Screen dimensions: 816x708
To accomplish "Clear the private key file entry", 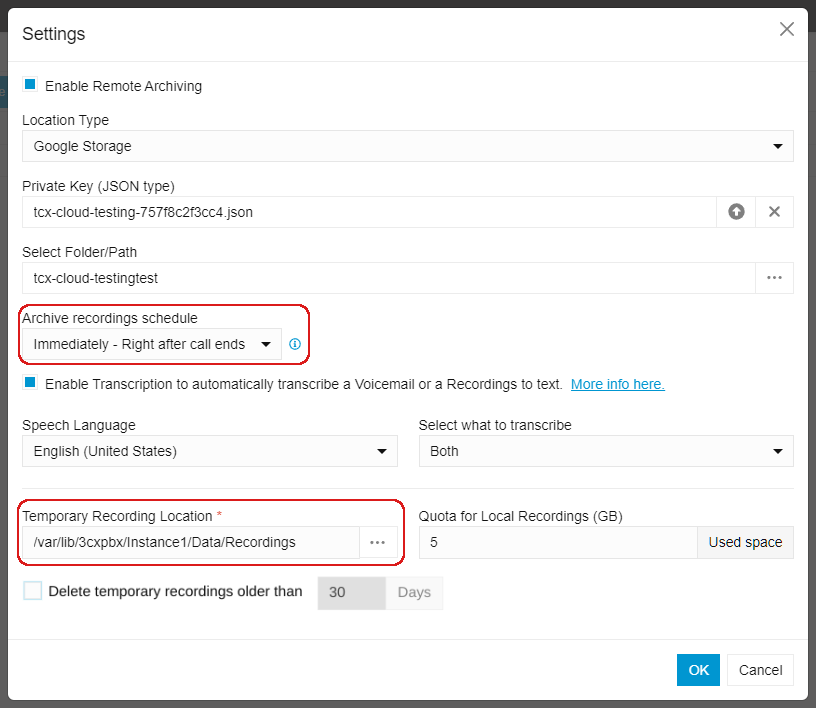I will [774, 212].
